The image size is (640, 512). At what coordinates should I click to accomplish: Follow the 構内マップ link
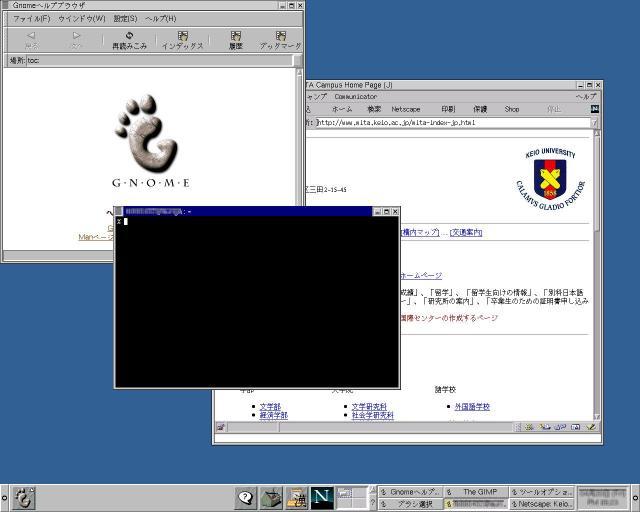420,232
